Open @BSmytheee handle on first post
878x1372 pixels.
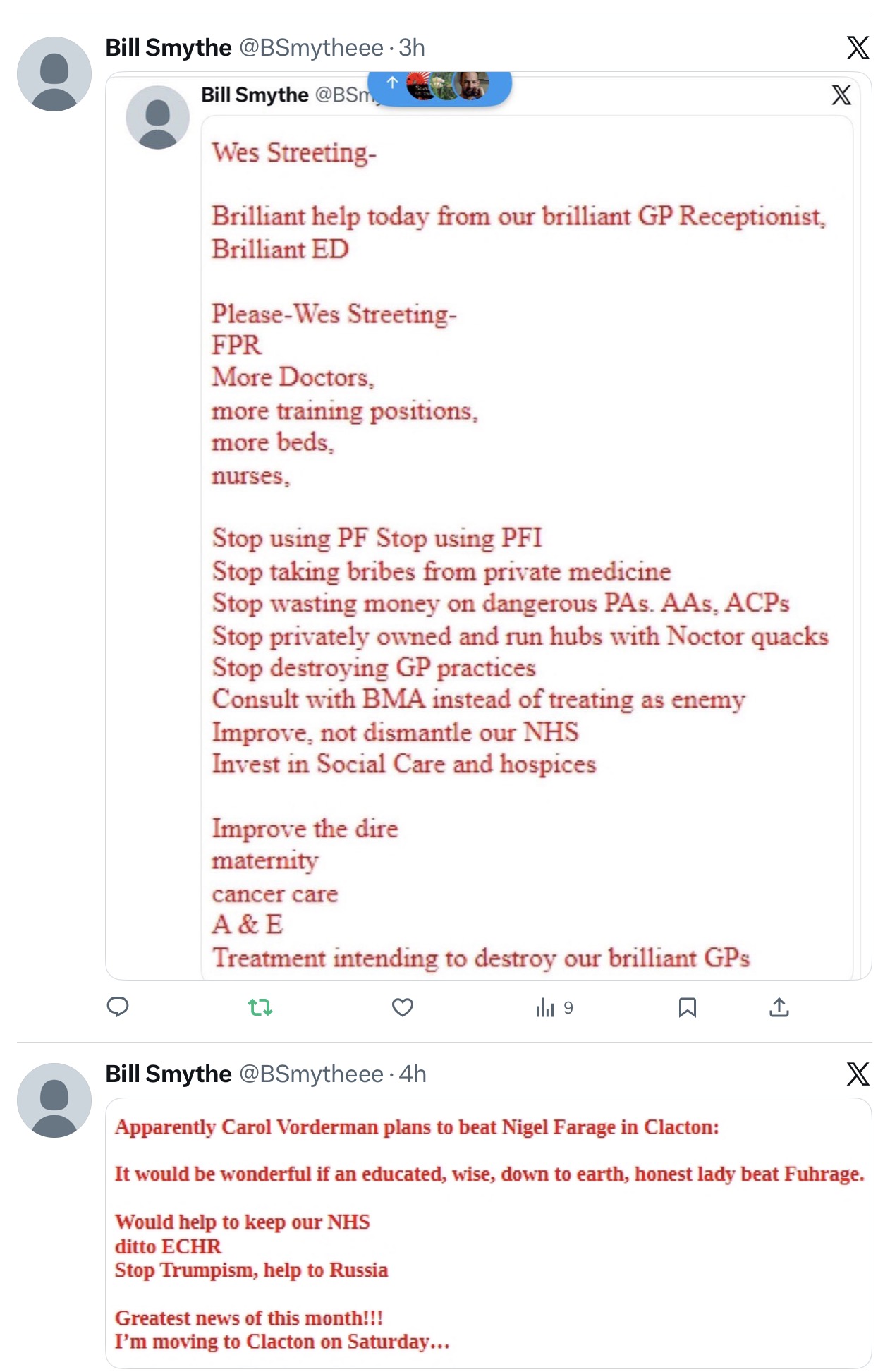[x=311, y=48]
